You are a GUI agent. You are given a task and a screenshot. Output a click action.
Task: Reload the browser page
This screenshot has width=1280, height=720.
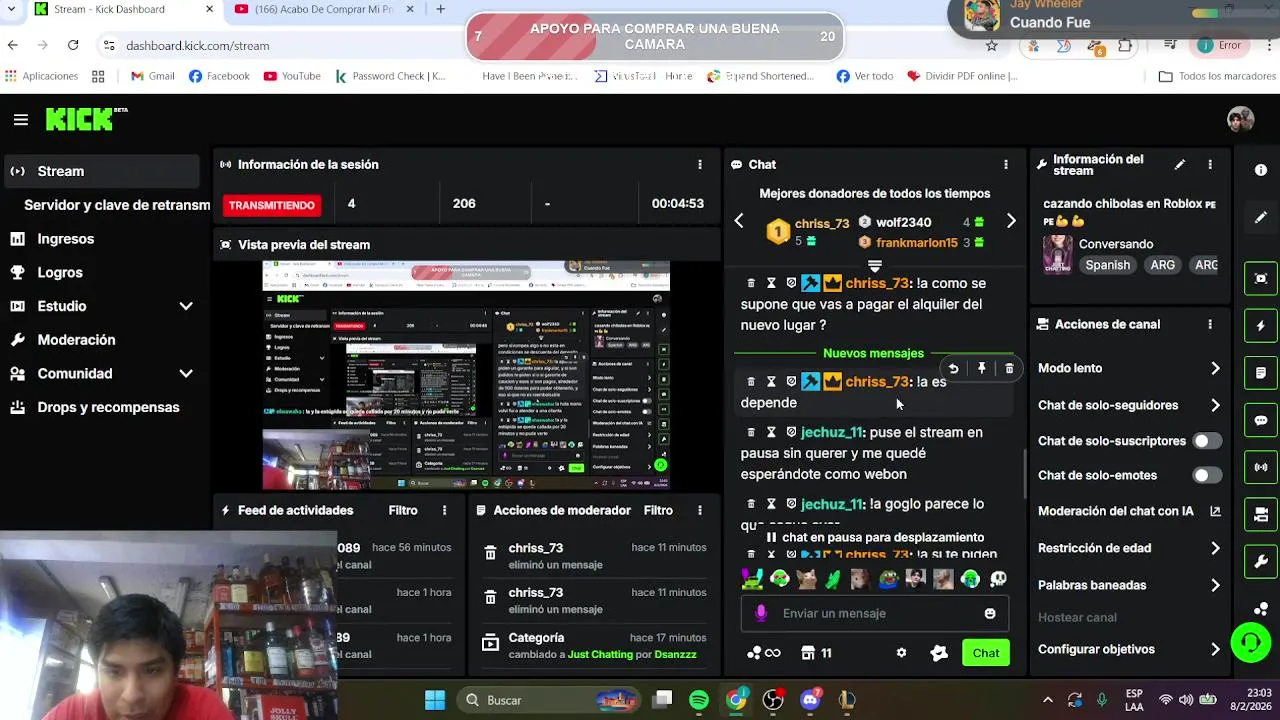pos(73,45)
